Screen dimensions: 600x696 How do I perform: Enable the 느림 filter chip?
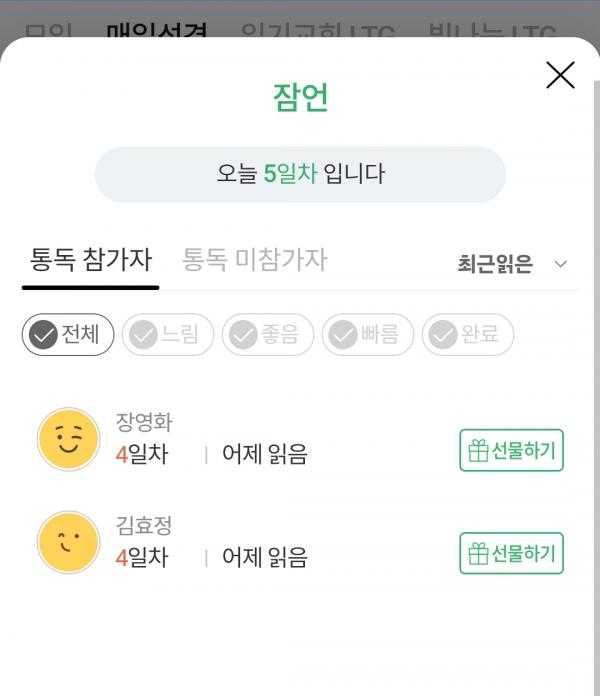click(168, 335)
